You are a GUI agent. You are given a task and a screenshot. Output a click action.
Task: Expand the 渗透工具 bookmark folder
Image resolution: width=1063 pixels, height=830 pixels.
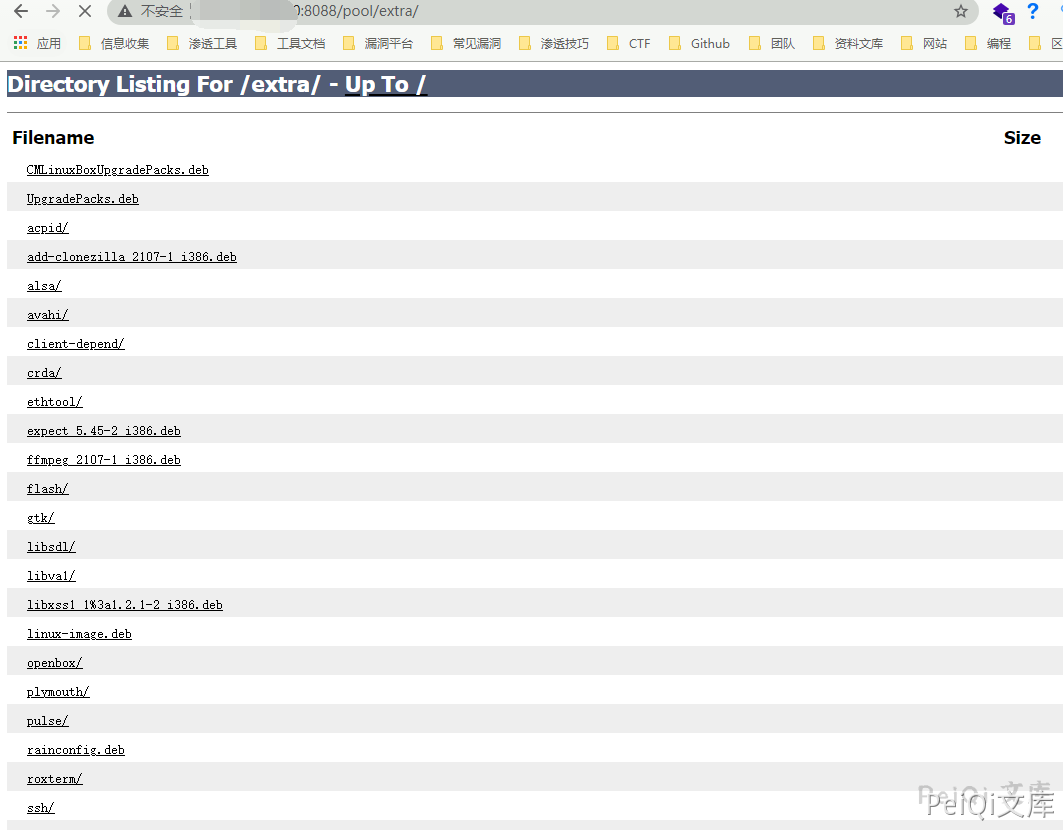coord(202,43)
